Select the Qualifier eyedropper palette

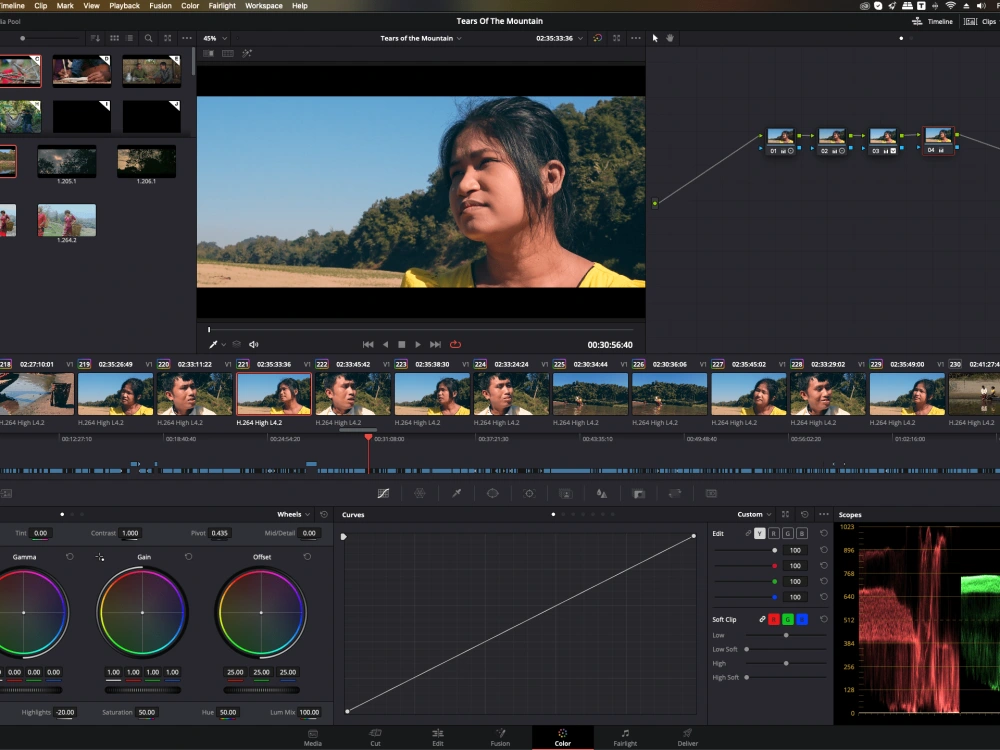[x=457, y=493]
